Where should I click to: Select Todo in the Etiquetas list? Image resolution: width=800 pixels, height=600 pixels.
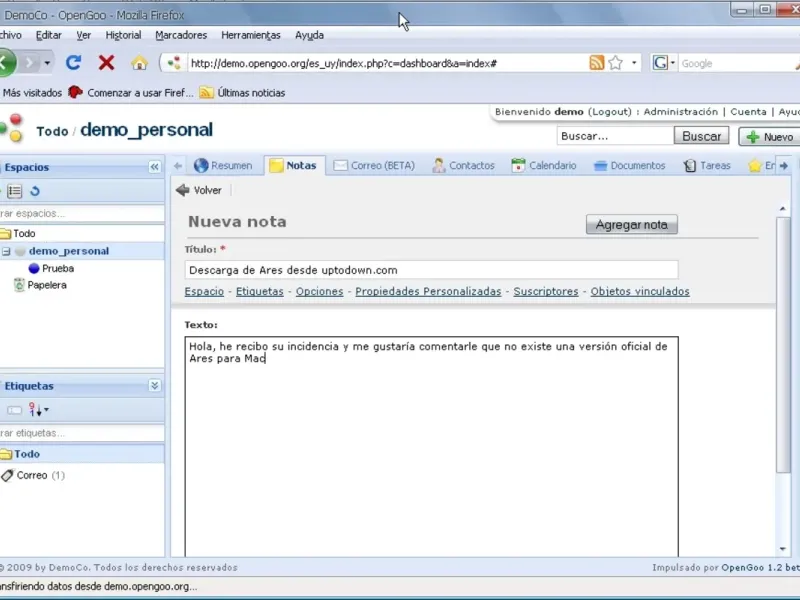[x=27, y=454]
